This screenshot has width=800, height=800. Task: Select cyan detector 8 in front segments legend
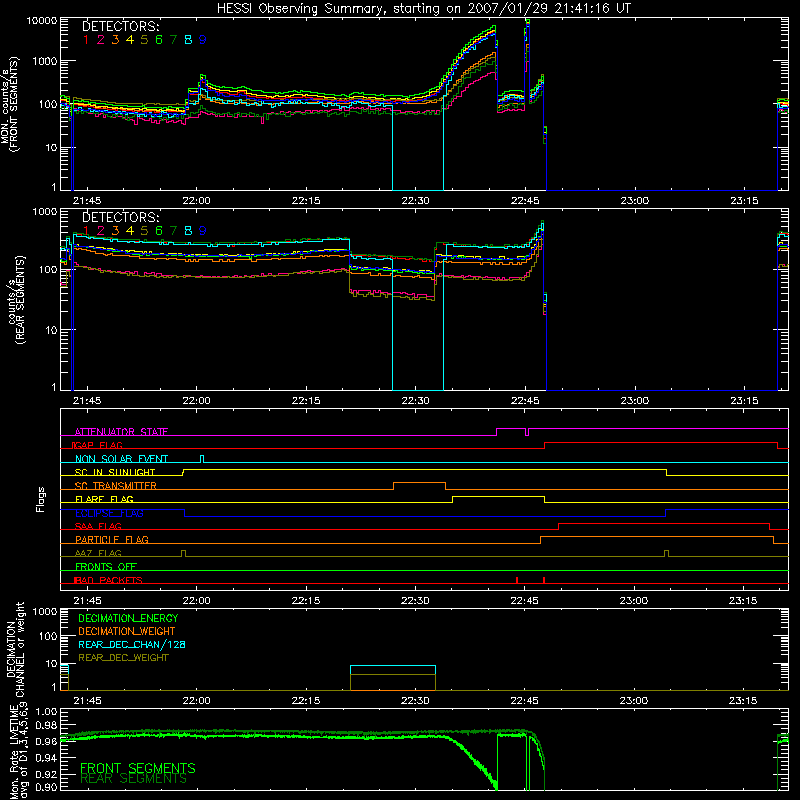click(188, 40)
